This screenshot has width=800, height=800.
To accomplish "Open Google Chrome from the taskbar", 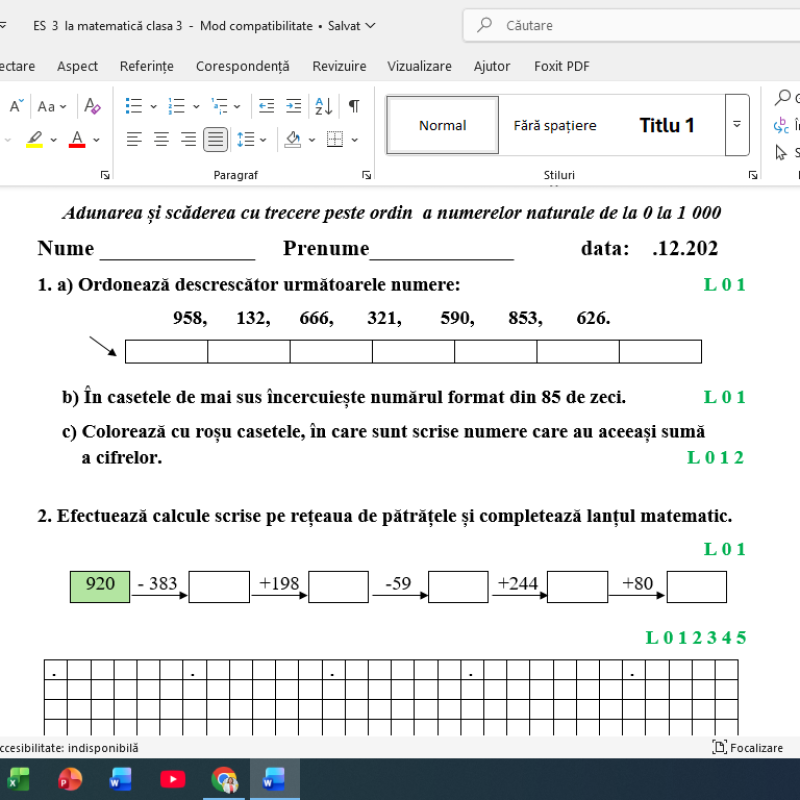I will click(224, 779).
